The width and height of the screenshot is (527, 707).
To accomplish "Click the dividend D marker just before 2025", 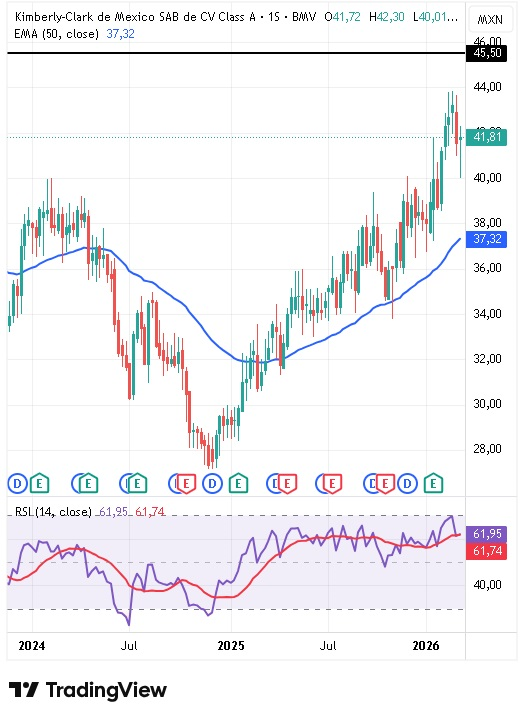I will click(212, 484).
